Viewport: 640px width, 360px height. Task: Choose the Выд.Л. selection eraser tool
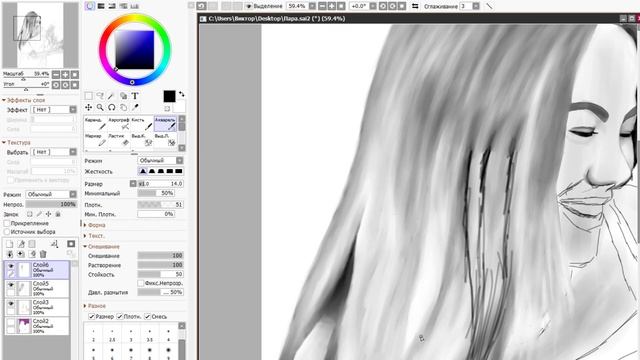coord(165,140)
